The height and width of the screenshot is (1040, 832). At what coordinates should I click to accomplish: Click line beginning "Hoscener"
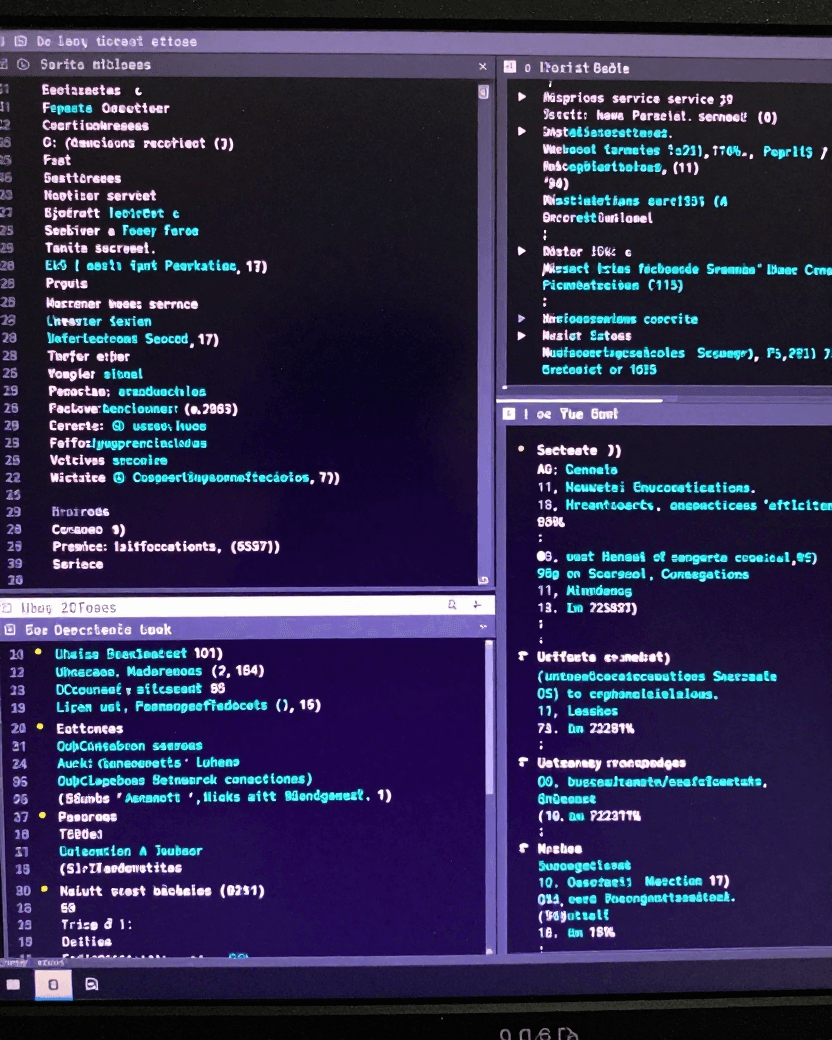[x=122, y=304]
